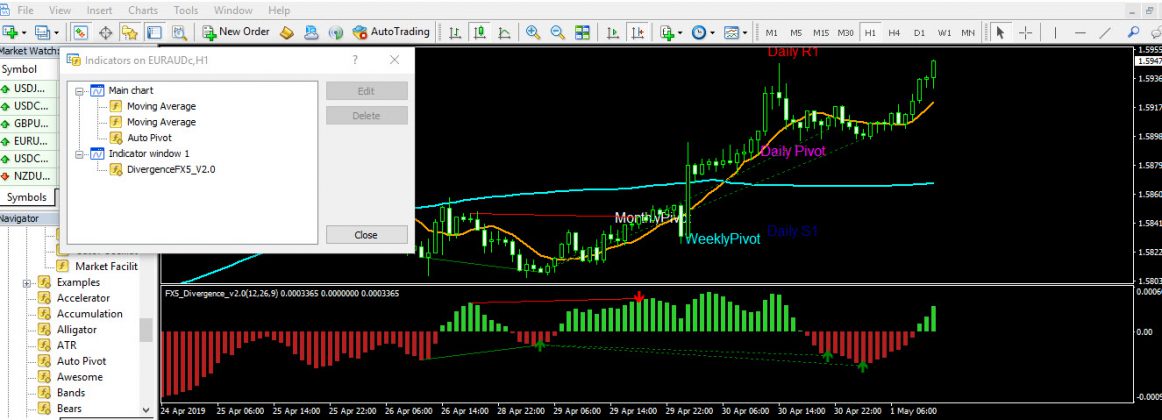The height and width of the screenshot is (420, 1162).
Task: Select the vertical line drawing tool
Action: 1053,32
